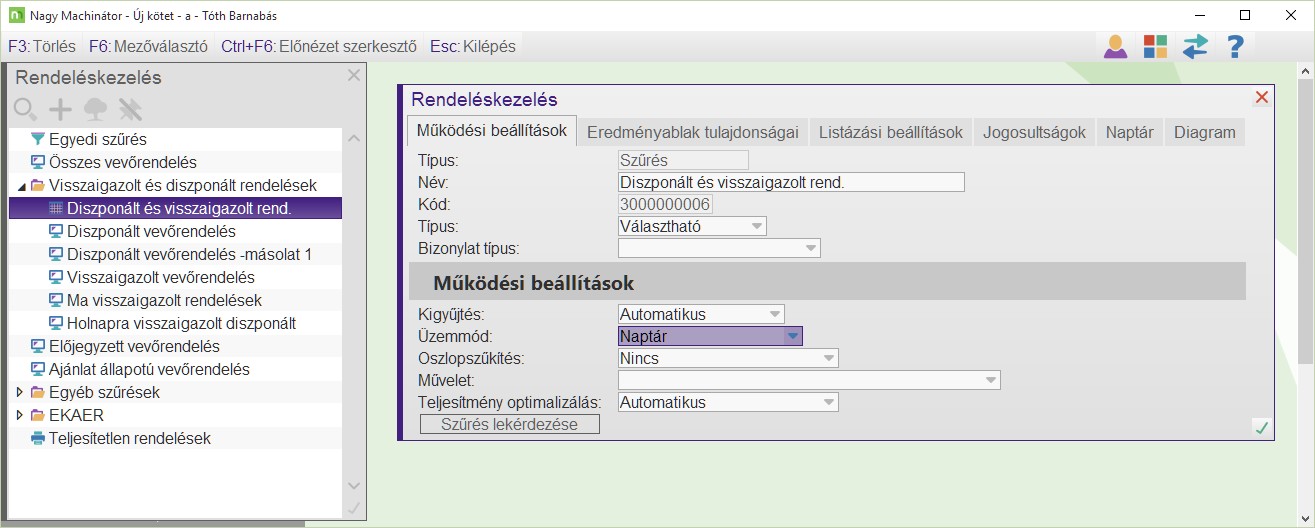
Task: Open the colored tiles menu icon
Action: [x=1155, y=46]
